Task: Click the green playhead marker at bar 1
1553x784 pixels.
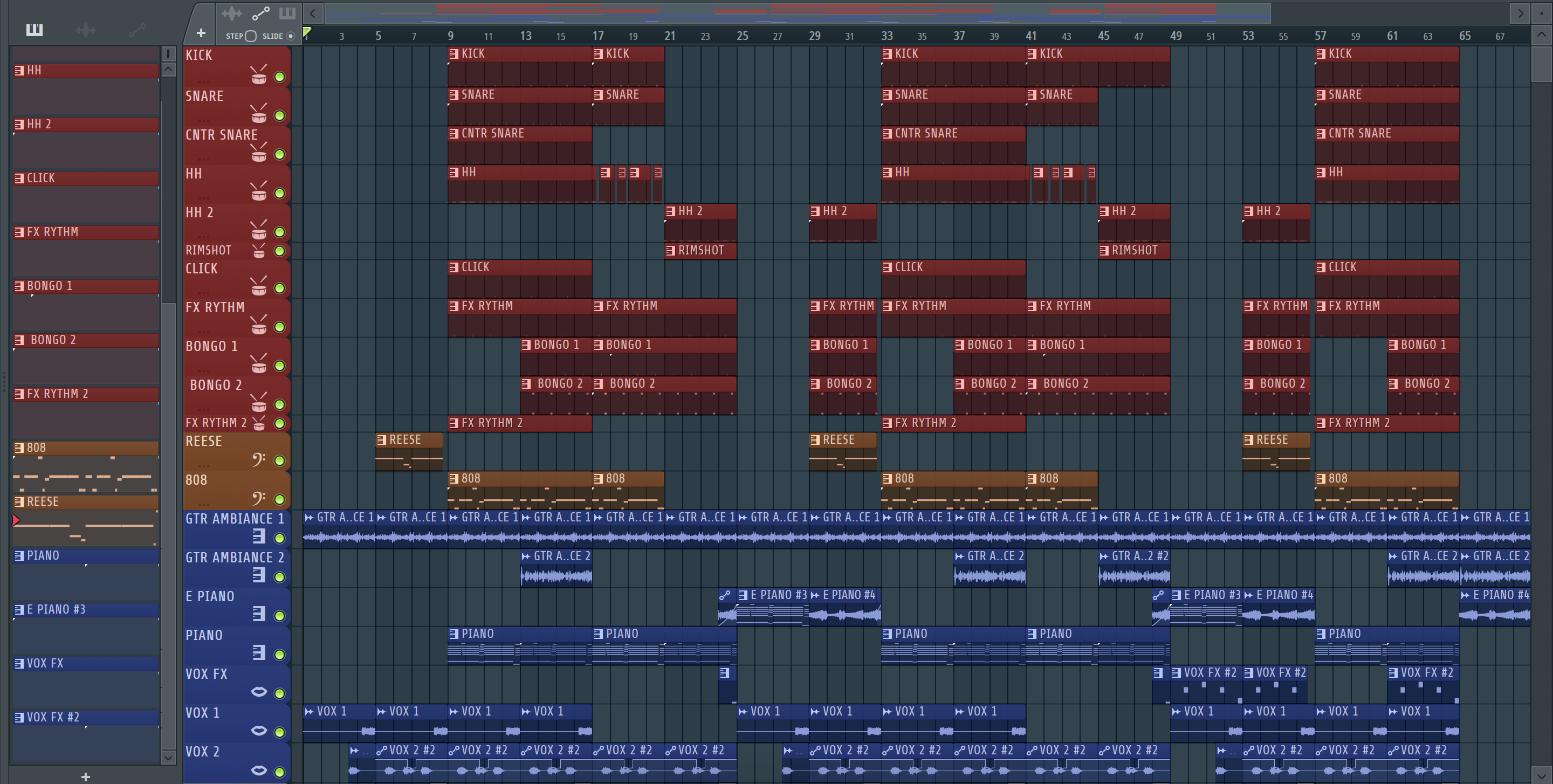Action: pyautogui.click(x=307, y=32)
